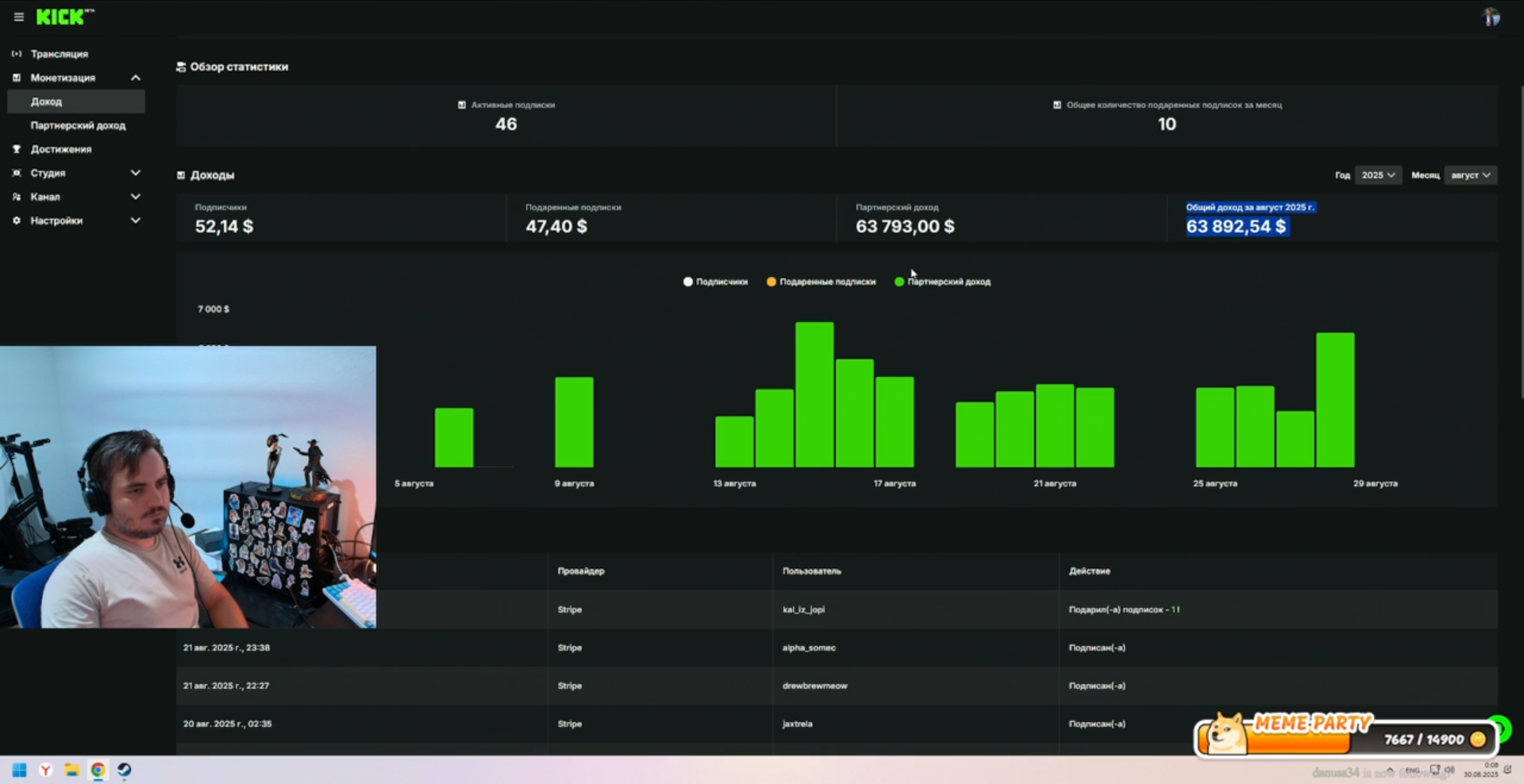
Task: Toggle the Подписчики legend series
Action: 714,282
